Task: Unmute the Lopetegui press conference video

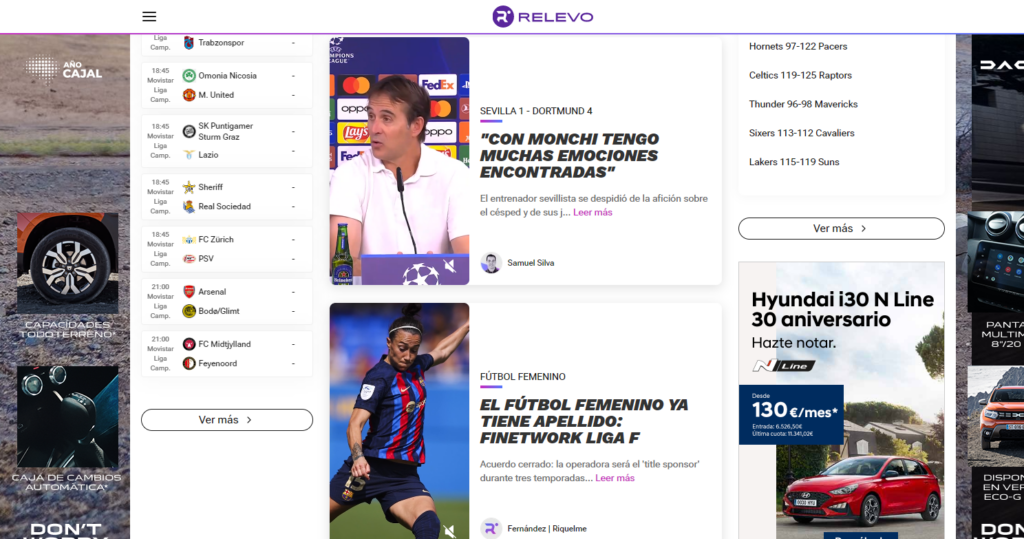Action: coord(450,266)
